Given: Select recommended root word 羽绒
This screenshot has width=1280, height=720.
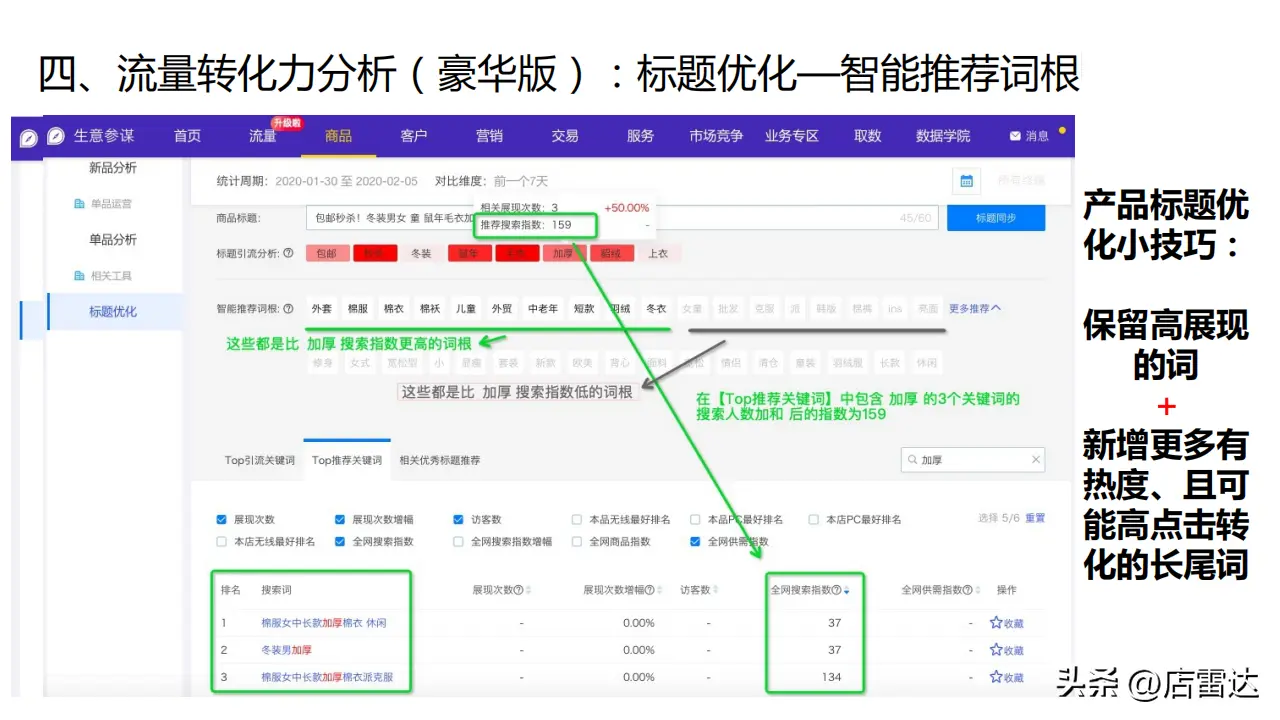Looking at the screenshot, I should point(620,309).
